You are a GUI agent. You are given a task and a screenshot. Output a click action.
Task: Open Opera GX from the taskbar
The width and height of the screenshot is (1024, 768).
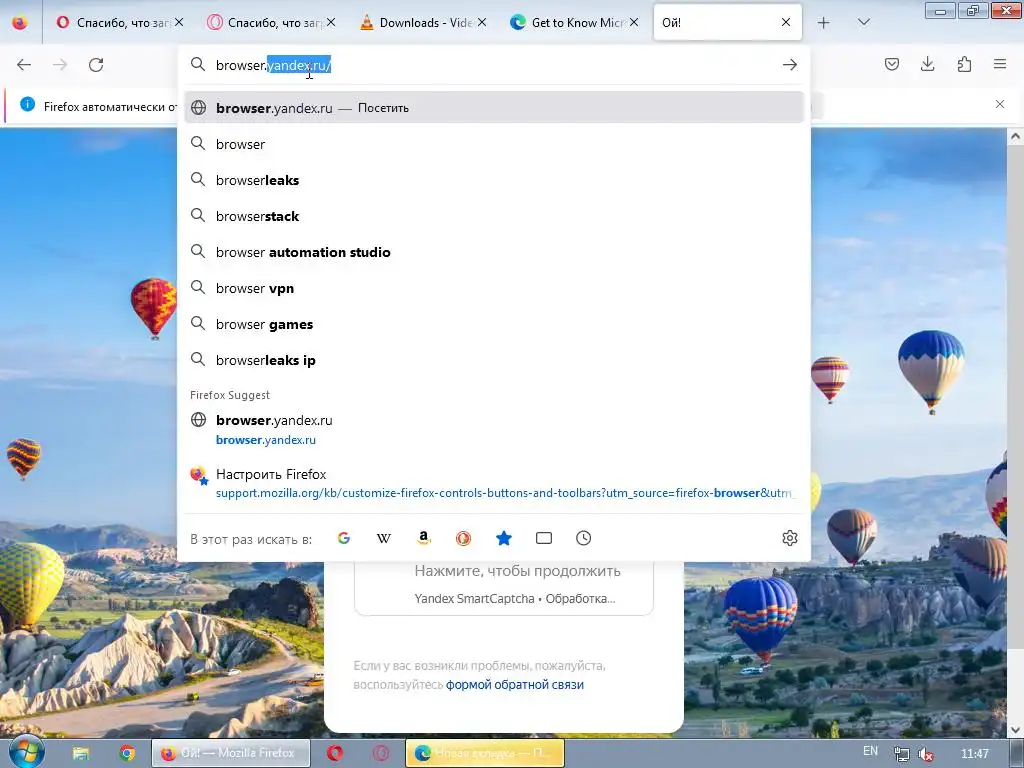click(380, 753)
